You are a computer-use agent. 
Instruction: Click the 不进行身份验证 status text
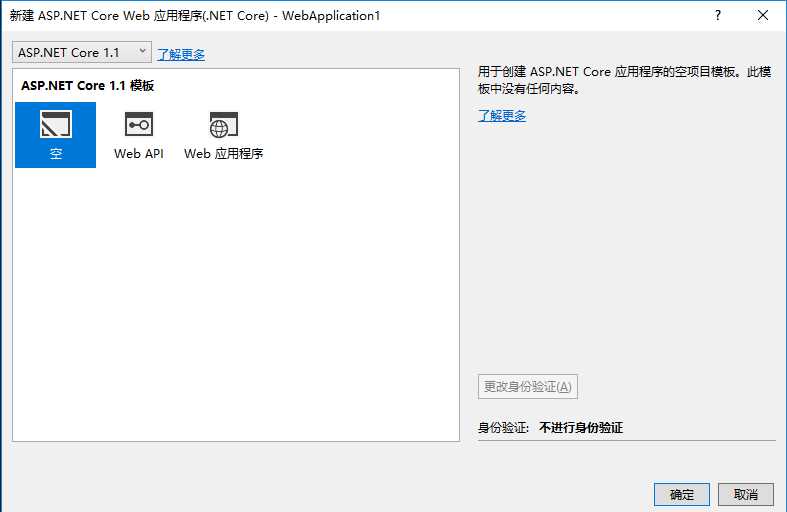pos(581,428)
